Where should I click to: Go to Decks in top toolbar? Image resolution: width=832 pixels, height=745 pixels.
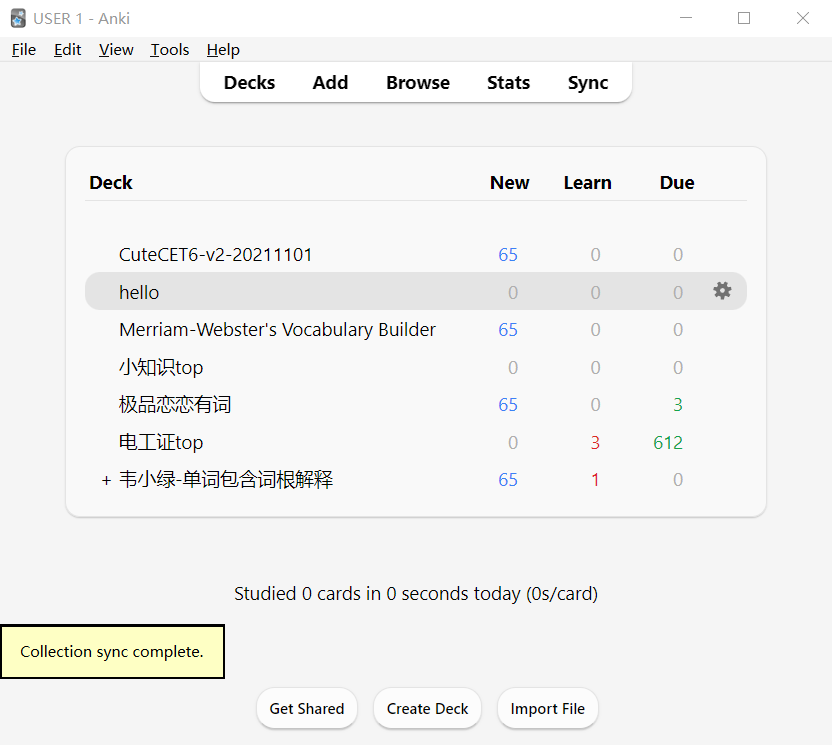pyautogui.click(x=249, y=83)
